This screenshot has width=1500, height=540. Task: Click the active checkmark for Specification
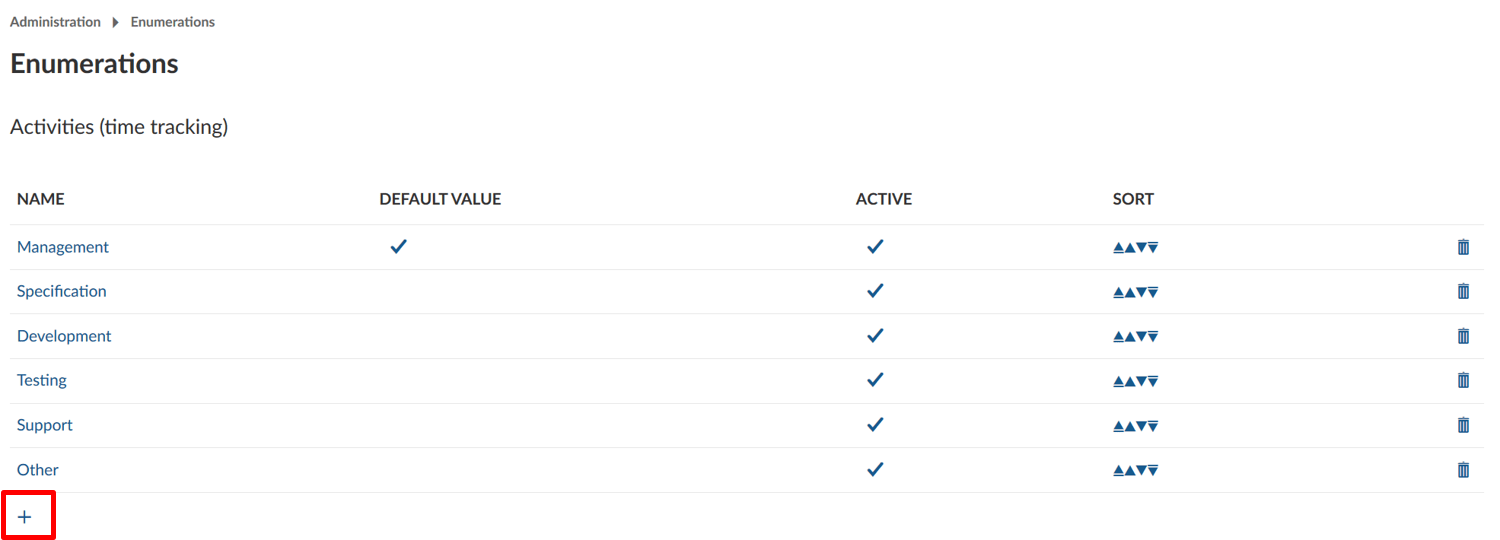pyautogui.click(x=875, y=291)
